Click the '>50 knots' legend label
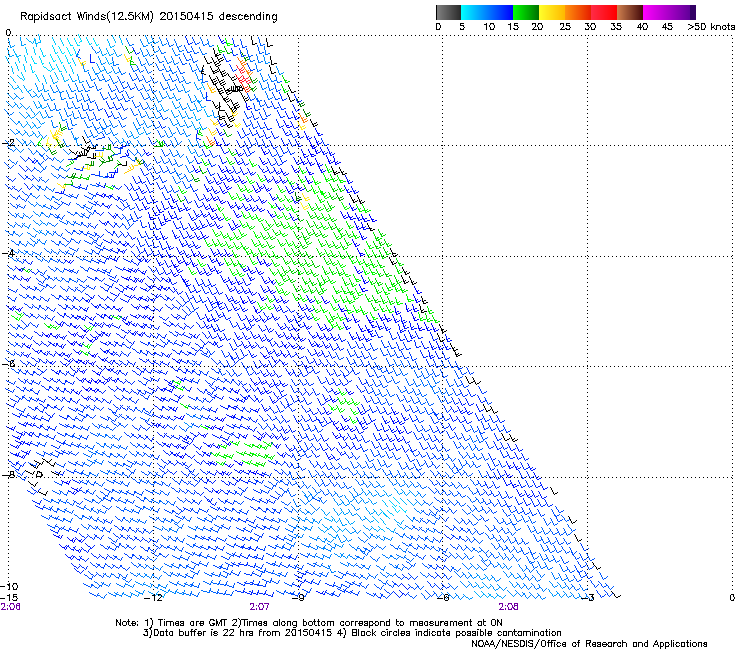This screenshot has height=650, width=740. [711, 27]
